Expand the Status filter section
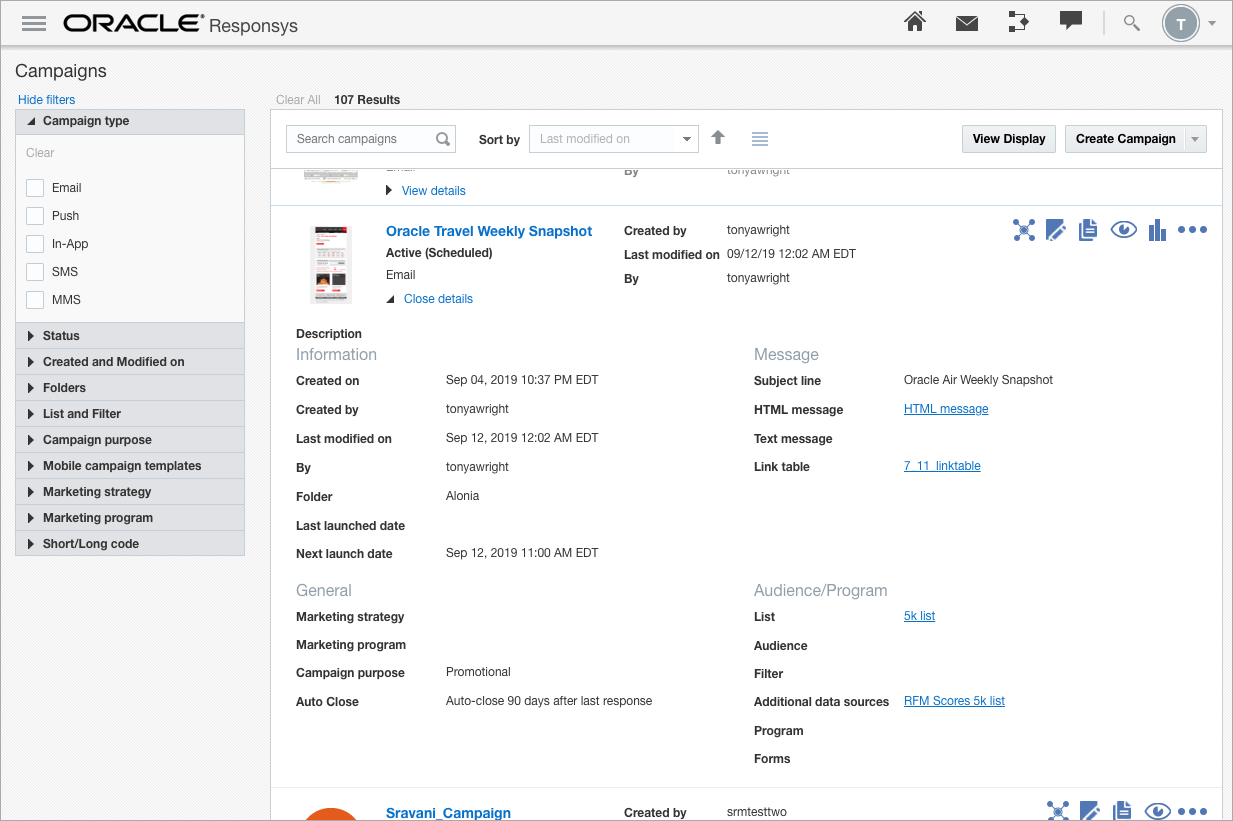Screen dimensions: 1233x821 pos(130,336)
